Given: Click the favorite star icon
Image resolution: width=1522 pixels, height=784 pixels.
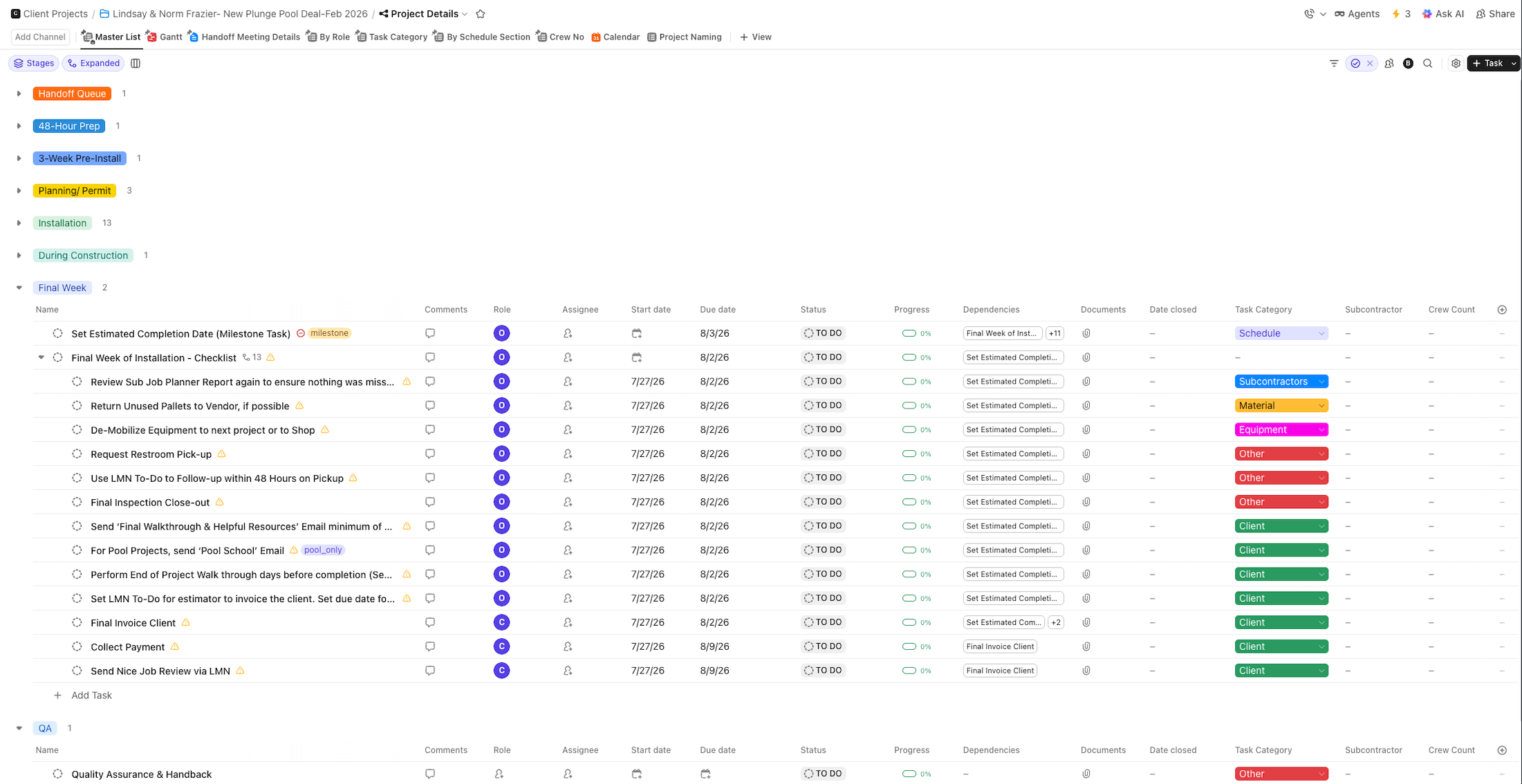Looking at the screenshot, I should (x=481, y=14).
